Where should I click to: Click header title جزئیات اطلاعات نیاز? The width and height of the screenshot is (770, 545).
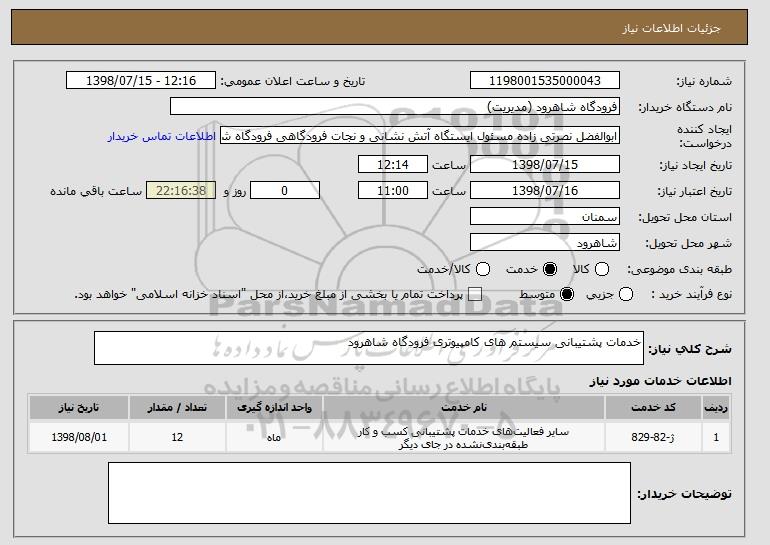tap(671, 28)
